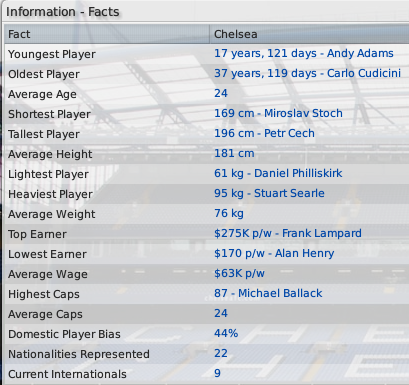The height and width of the screenshot is (385, 409).
Task: Sort by the Fact column header
Action: coord(107,34)
